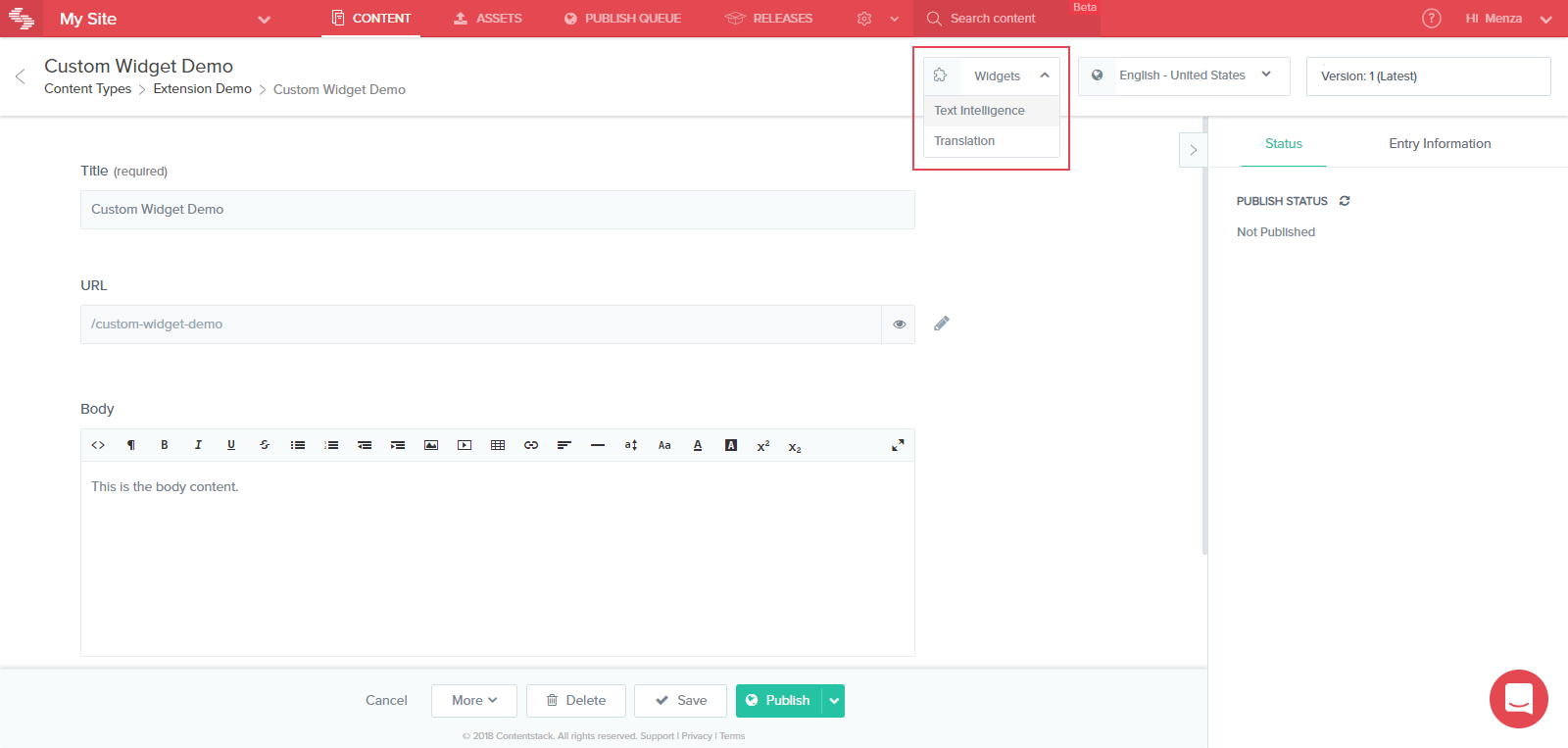Open Content Types breadcrumb link
1568x748 pixels.
(x=87, y=89)
